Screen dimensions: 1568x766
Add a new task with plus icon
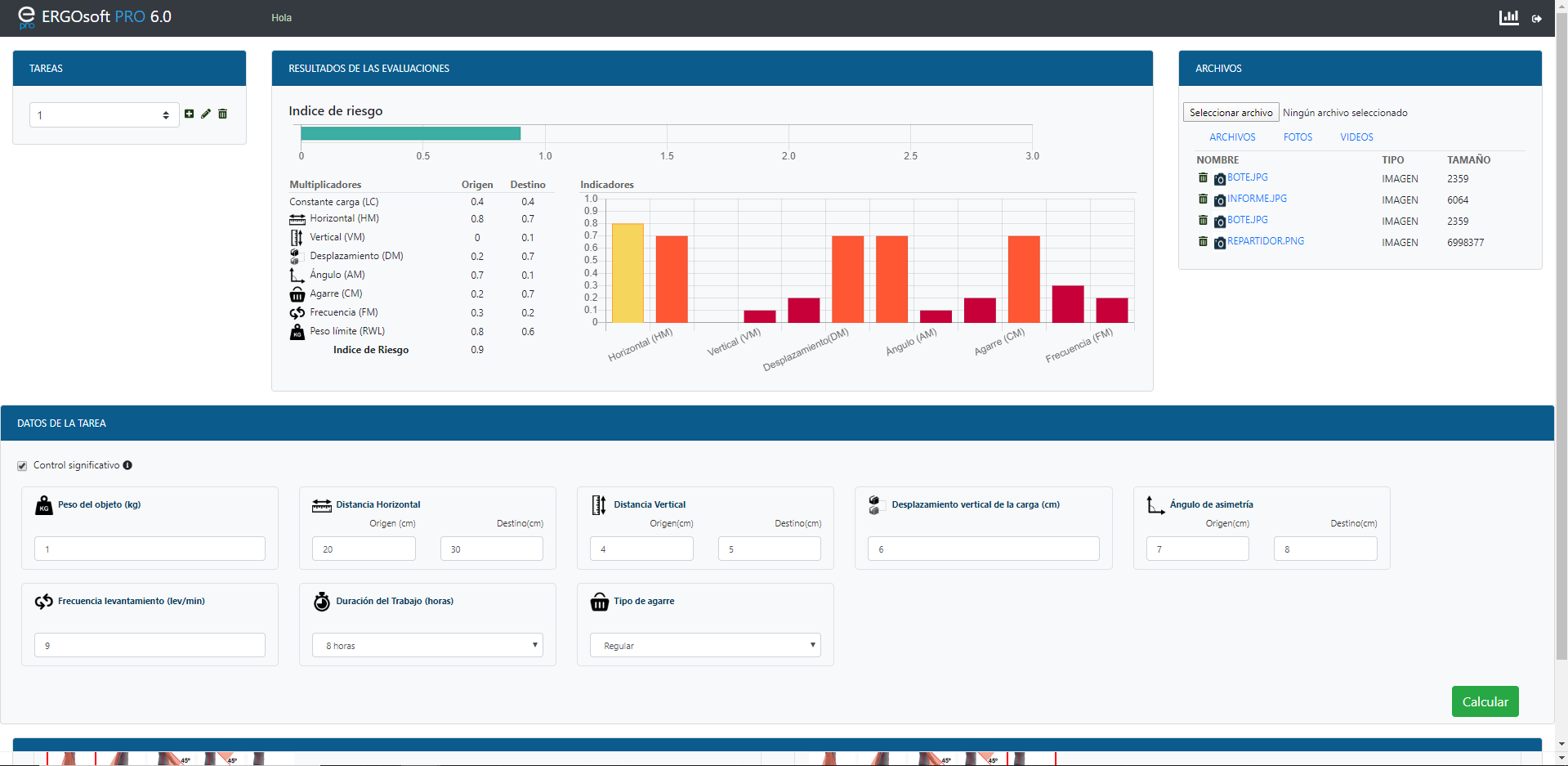[190, 114]
